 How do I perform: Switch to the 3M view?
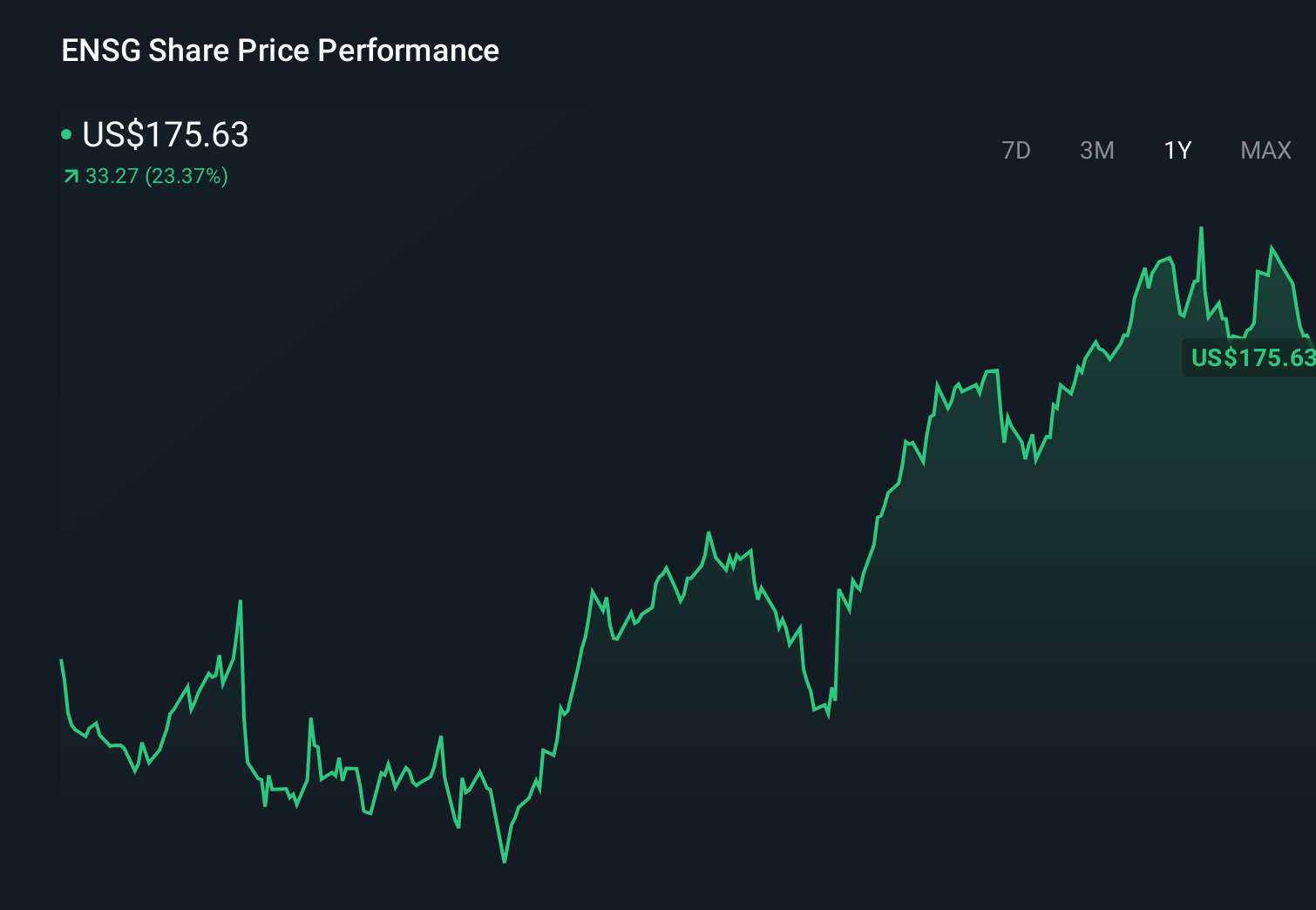point(1096,150)
